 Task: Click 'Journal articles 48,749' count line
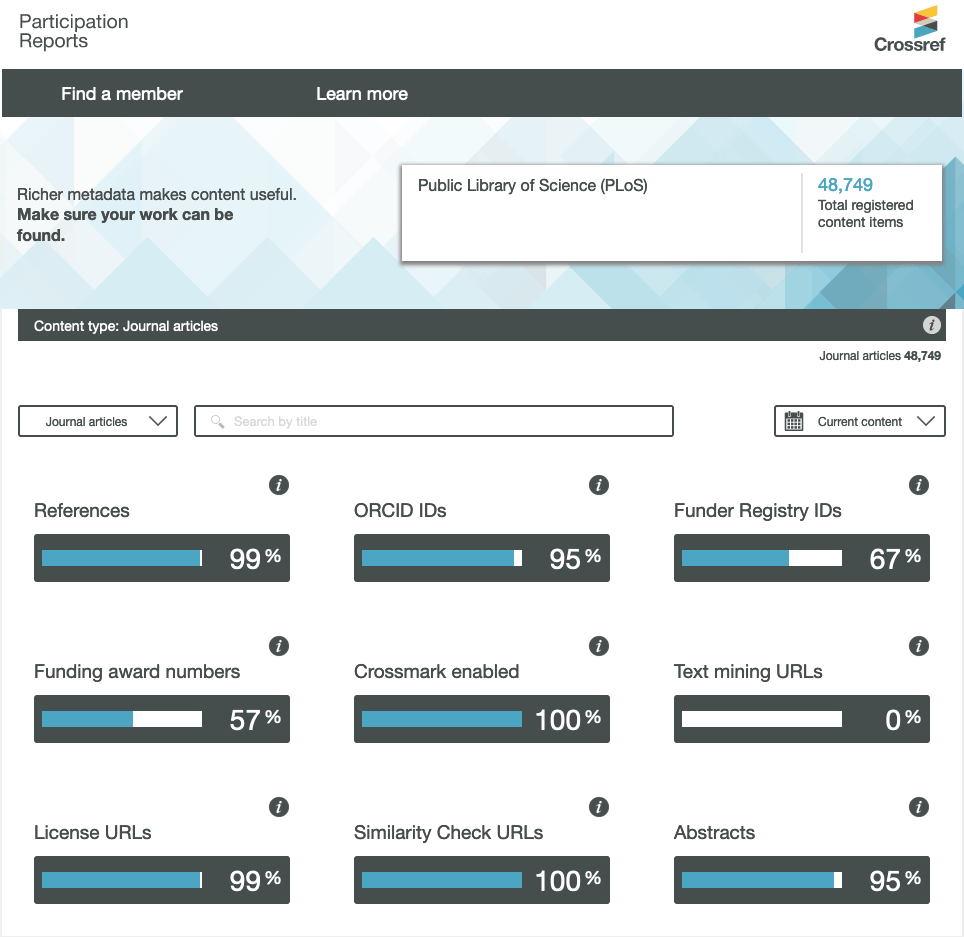880,355
